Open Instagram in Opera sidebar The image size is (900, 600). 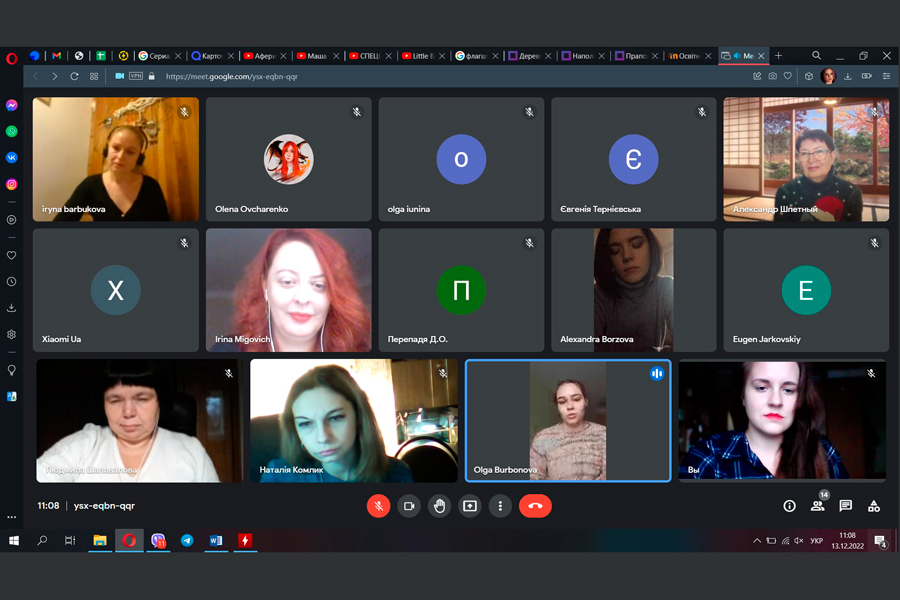pos(11,184)
